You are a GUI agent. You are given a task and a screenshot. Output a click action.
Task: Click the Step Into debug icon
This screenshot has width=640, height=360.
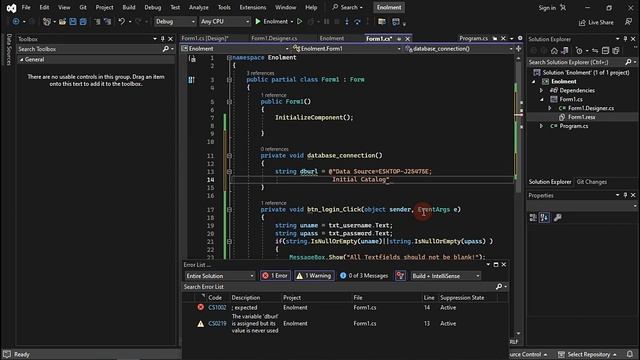pyautogui.click(x=347, y=22)
